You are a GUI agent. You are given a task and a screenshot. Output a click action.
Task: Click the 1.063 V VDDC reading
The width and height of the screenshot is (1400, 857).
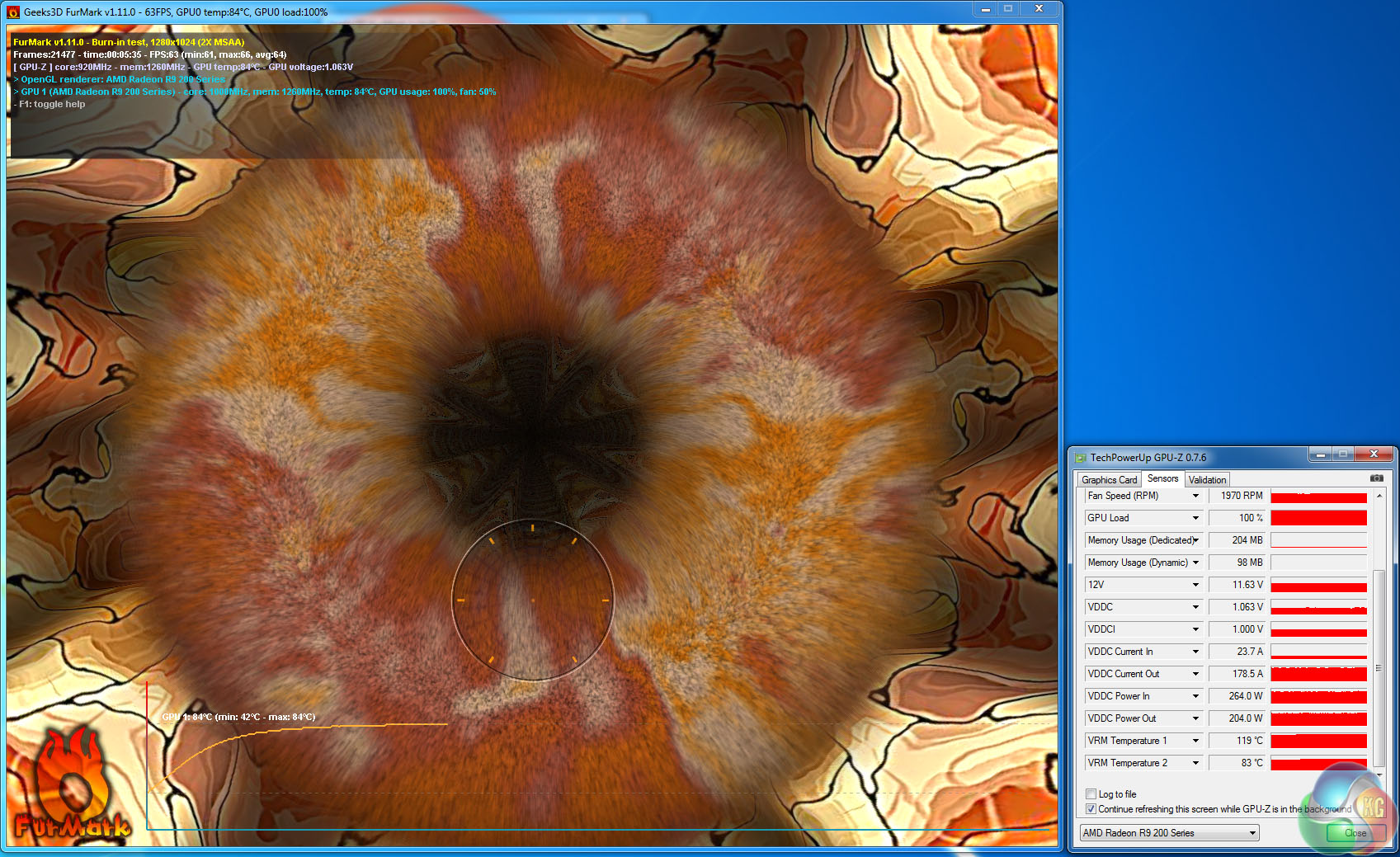tap(1237, 607)
